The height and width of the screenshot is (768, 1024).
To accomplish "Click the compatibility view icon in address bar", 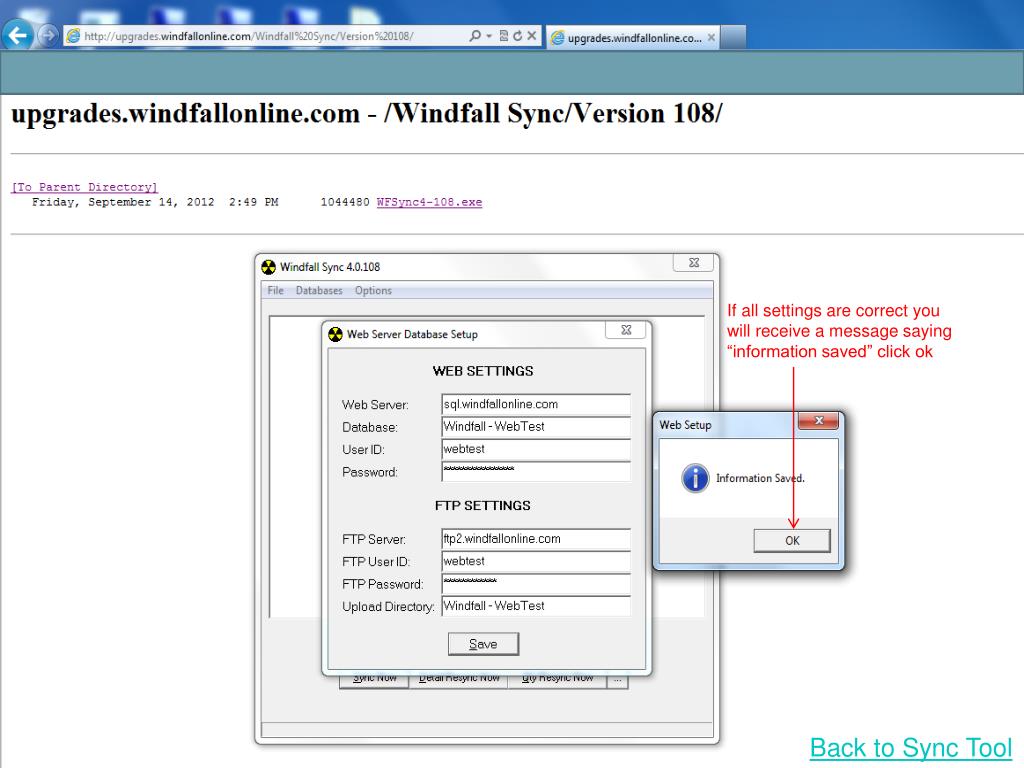I will point(504,36).
